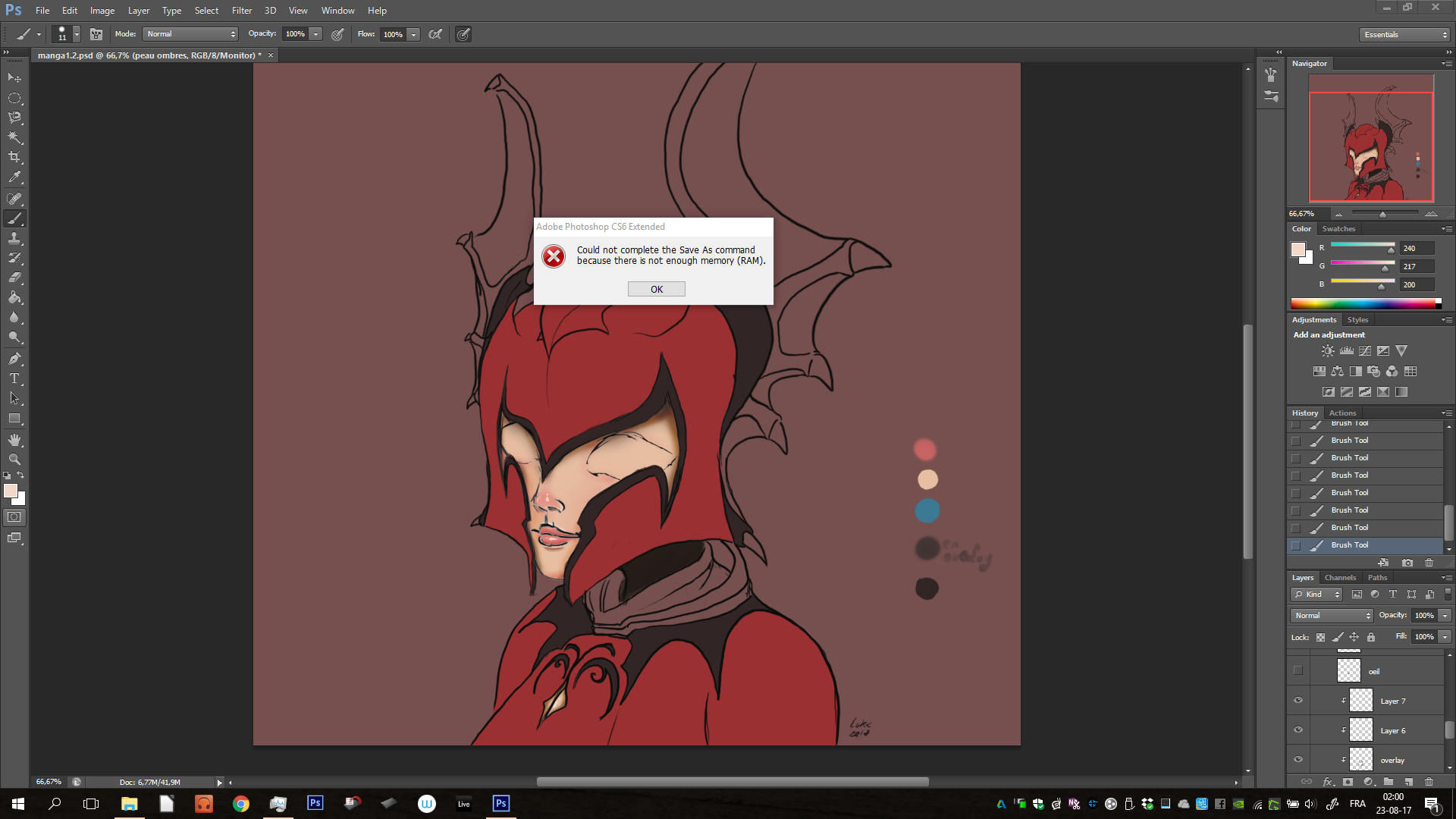Hide the overlay layer eye icon
Viewport: 1456px width, 819px height.
pyautogui.click(x=1298, y=759)
